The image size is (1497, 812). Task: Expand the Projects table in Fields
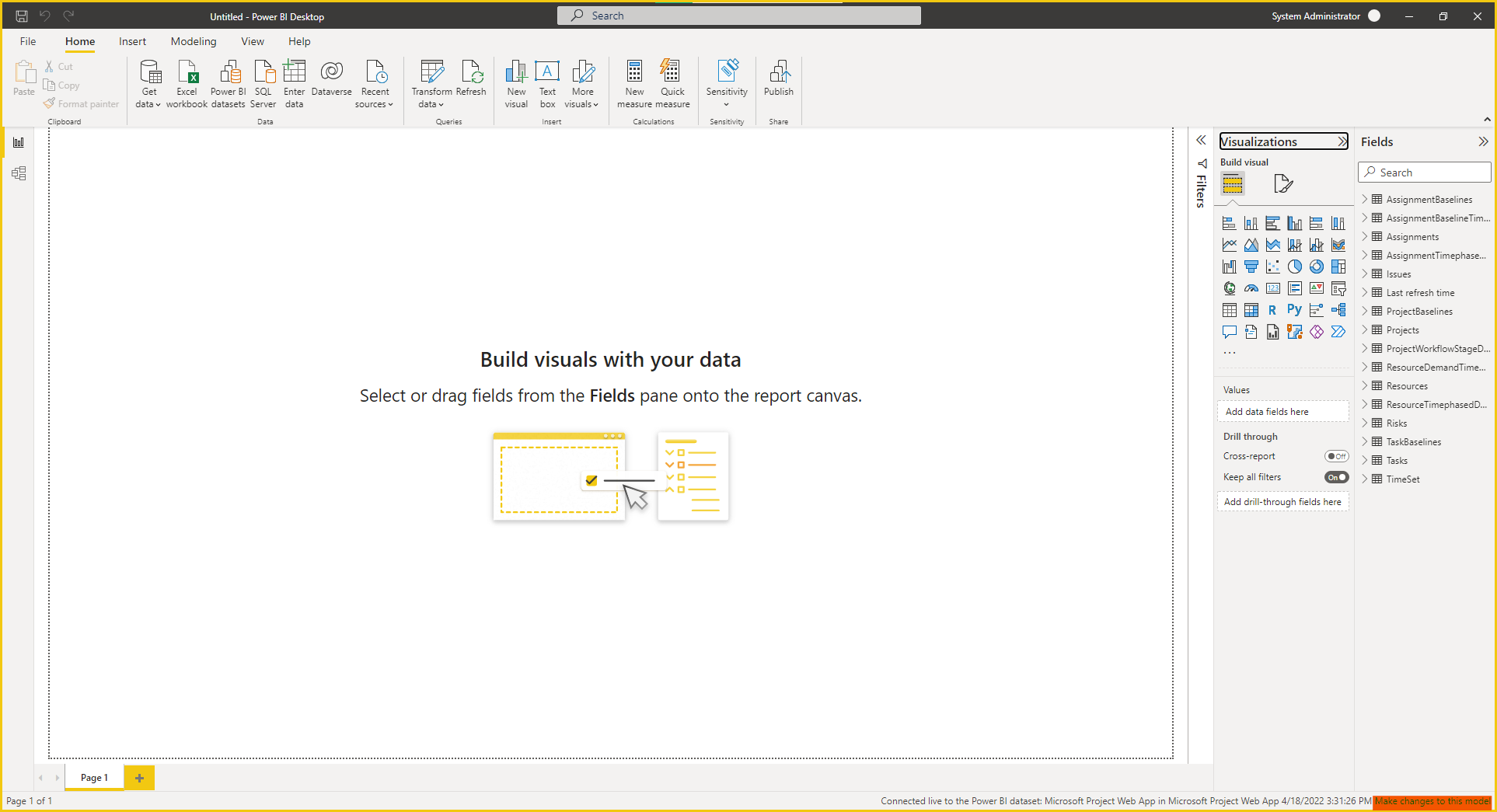point(1365,330)
